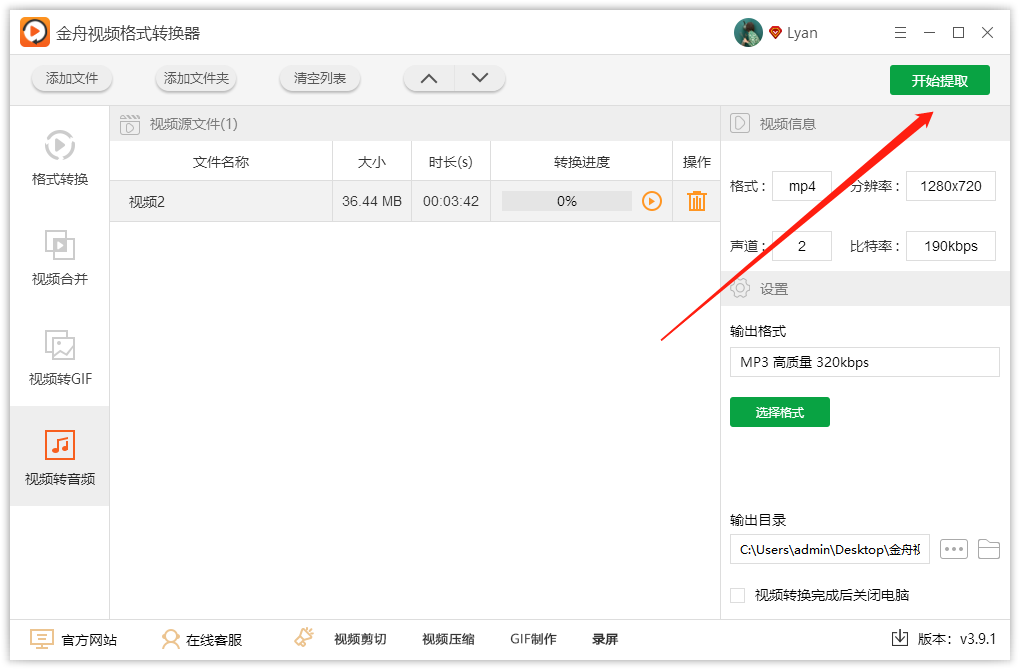Open the hamburger menu in title bar
Image resolution: width=1020 pixels, height=670 pixels.
point(900,33)
